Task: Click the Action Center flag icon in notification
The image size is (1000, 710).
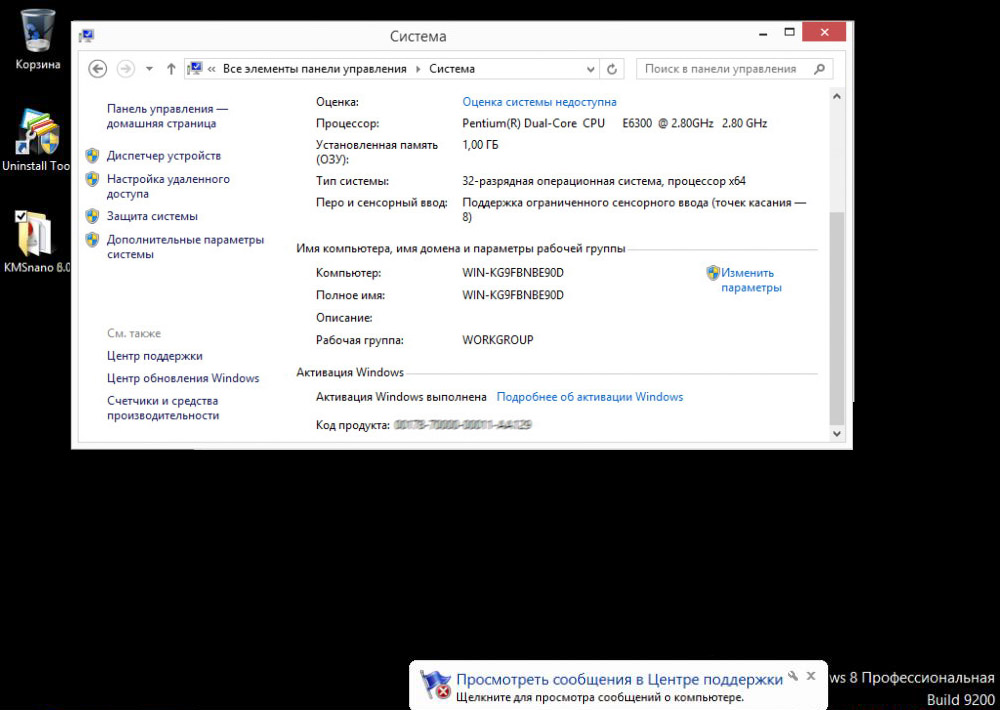Action: 436,686
